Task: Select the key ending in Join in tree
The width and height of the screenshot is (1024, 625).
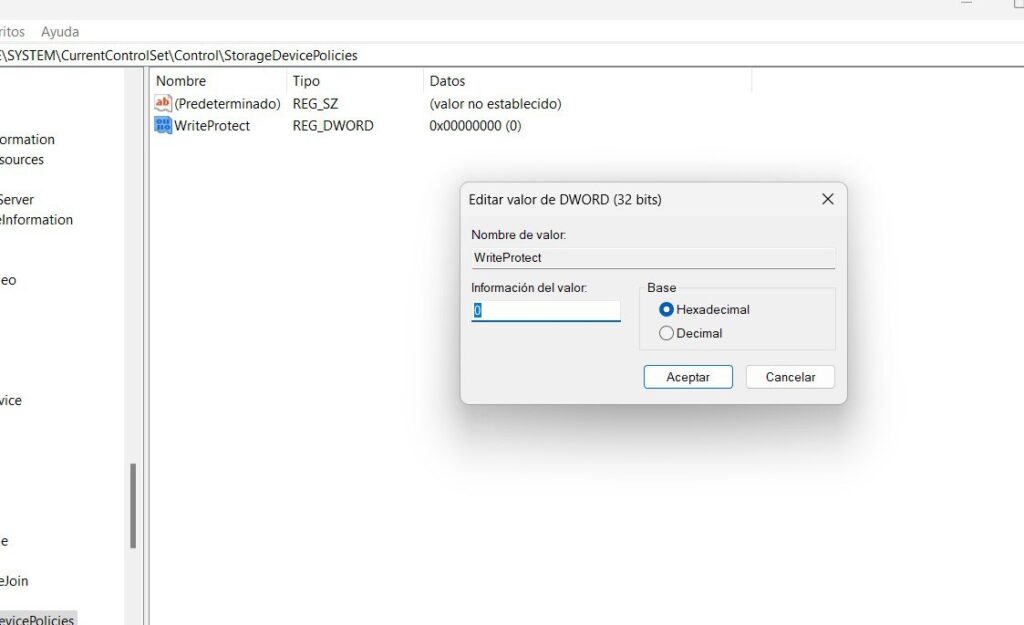Action: click(14, 581)
